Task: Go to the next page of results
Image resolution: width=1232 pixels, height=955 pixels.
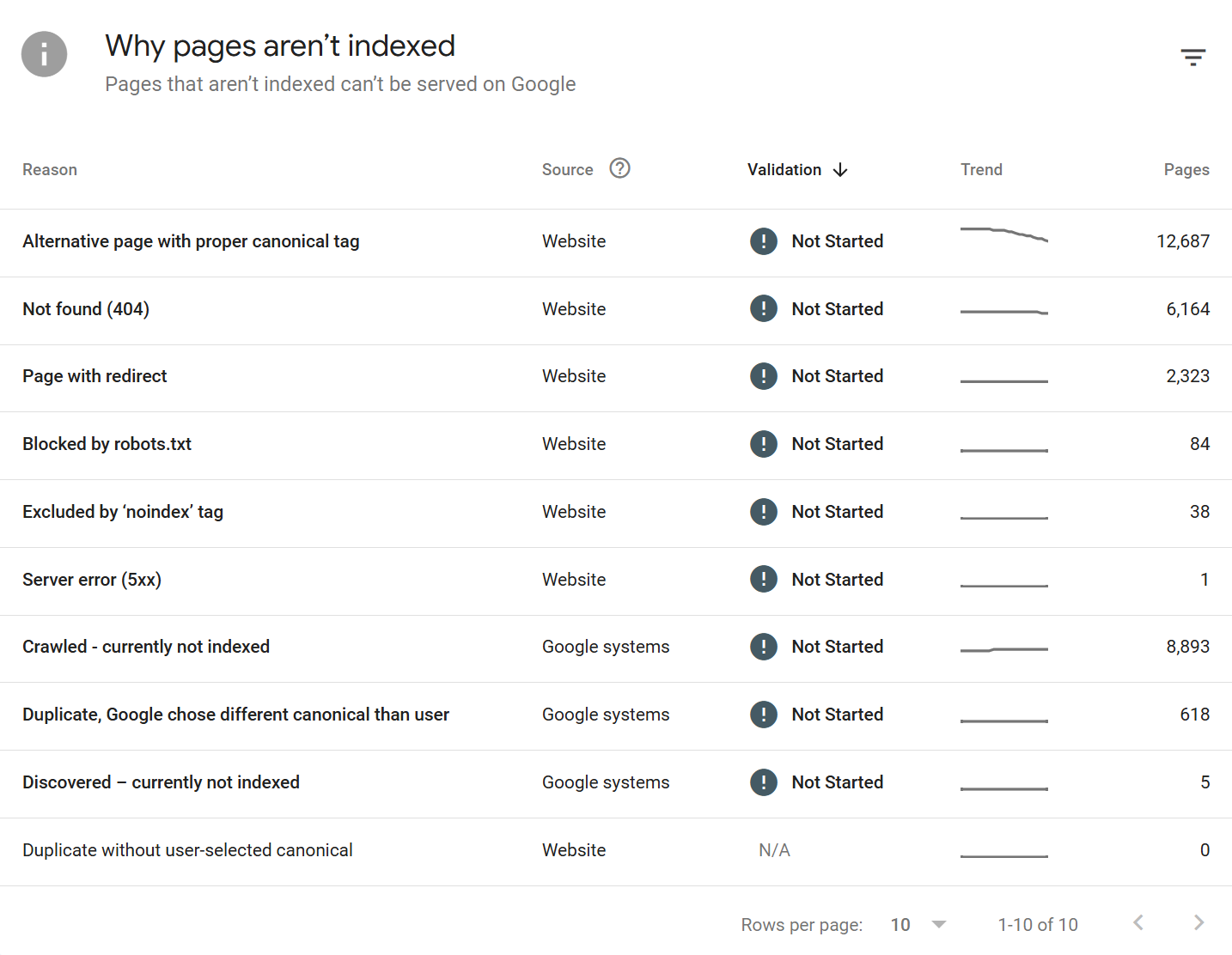Action: pyautogui.click(x=1198, y=923)
